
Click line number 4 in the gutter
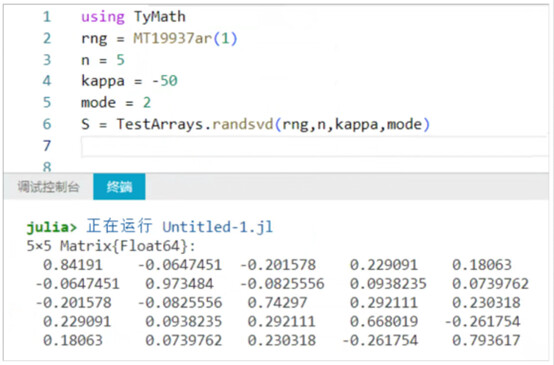coord(47,81)
